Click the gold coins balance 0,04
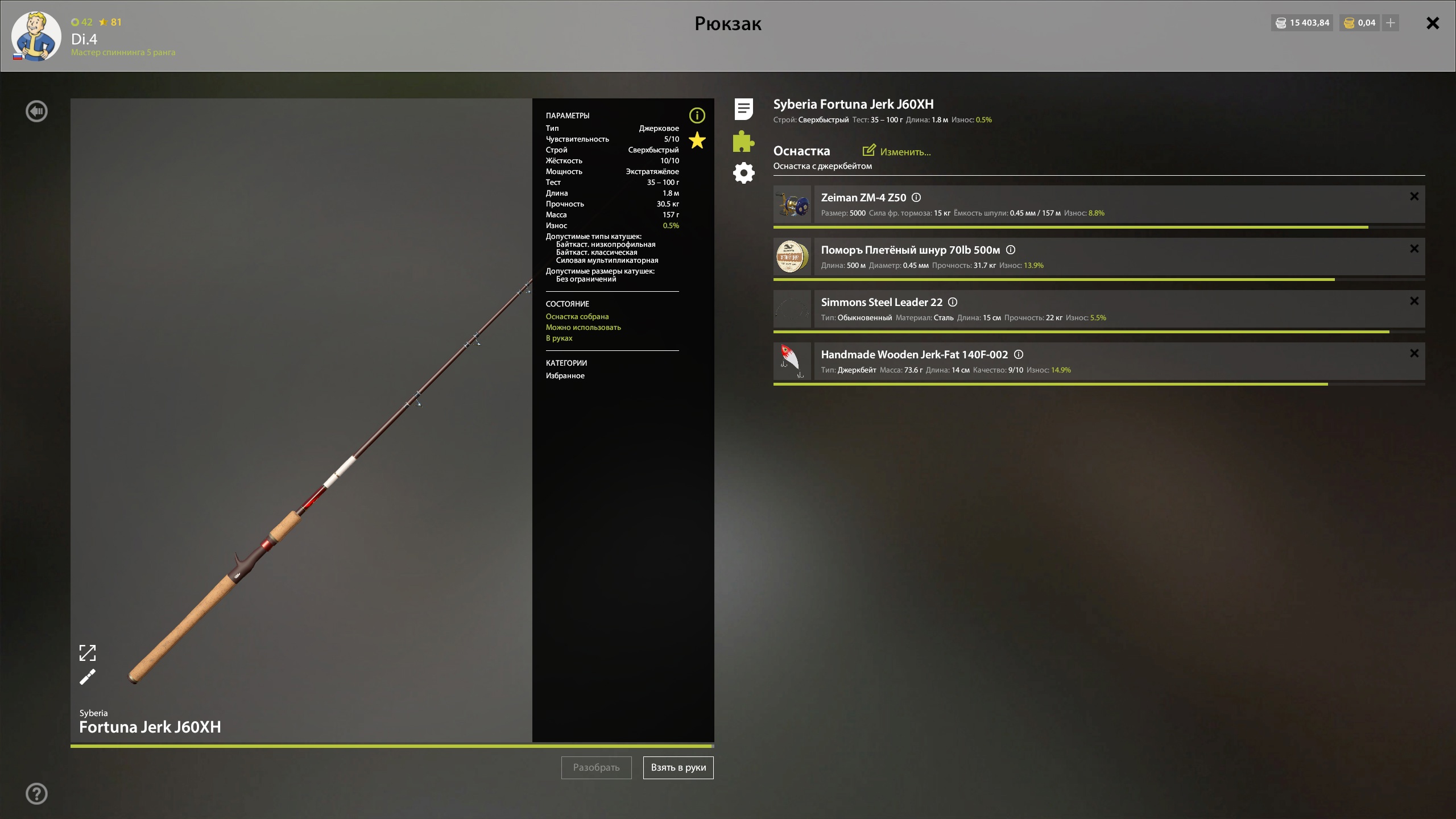Image resolution: width=1456 pixels, height=819 pixels. pos(1359,23)
